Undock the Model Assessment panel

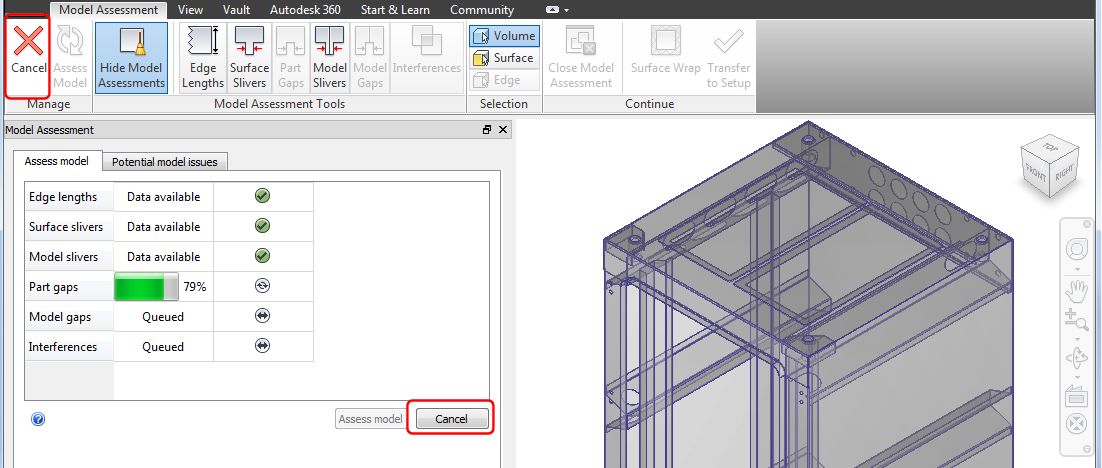[x=487, y=130]
